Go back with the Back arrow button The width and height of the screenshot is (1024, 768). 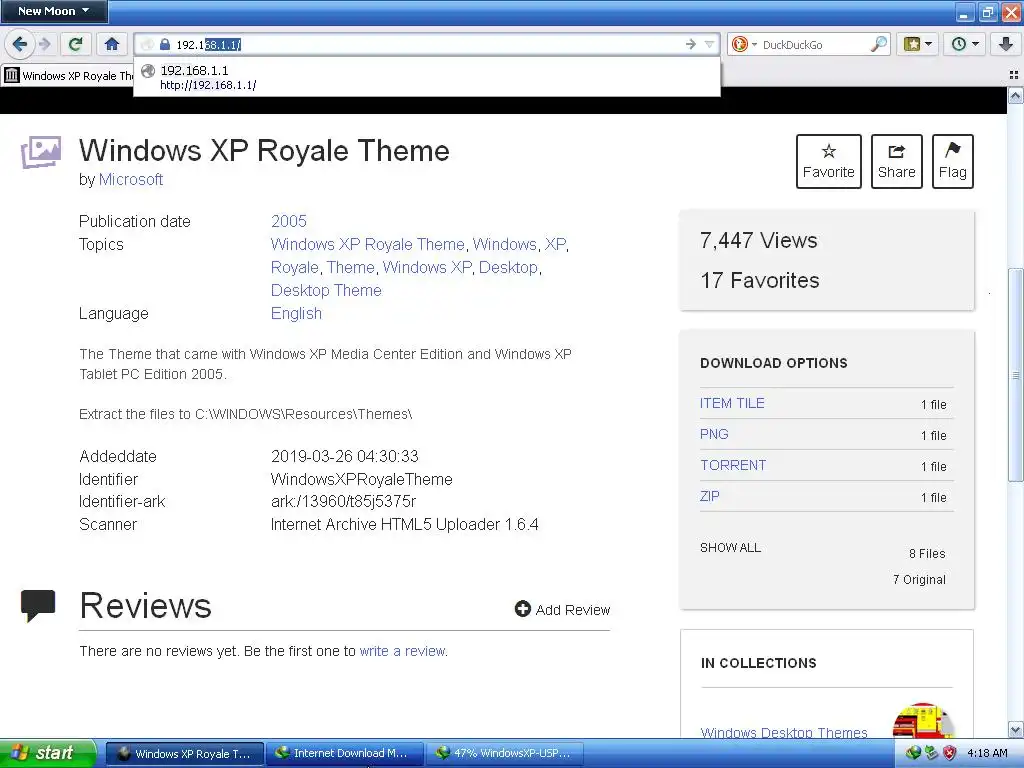[19, 44]
